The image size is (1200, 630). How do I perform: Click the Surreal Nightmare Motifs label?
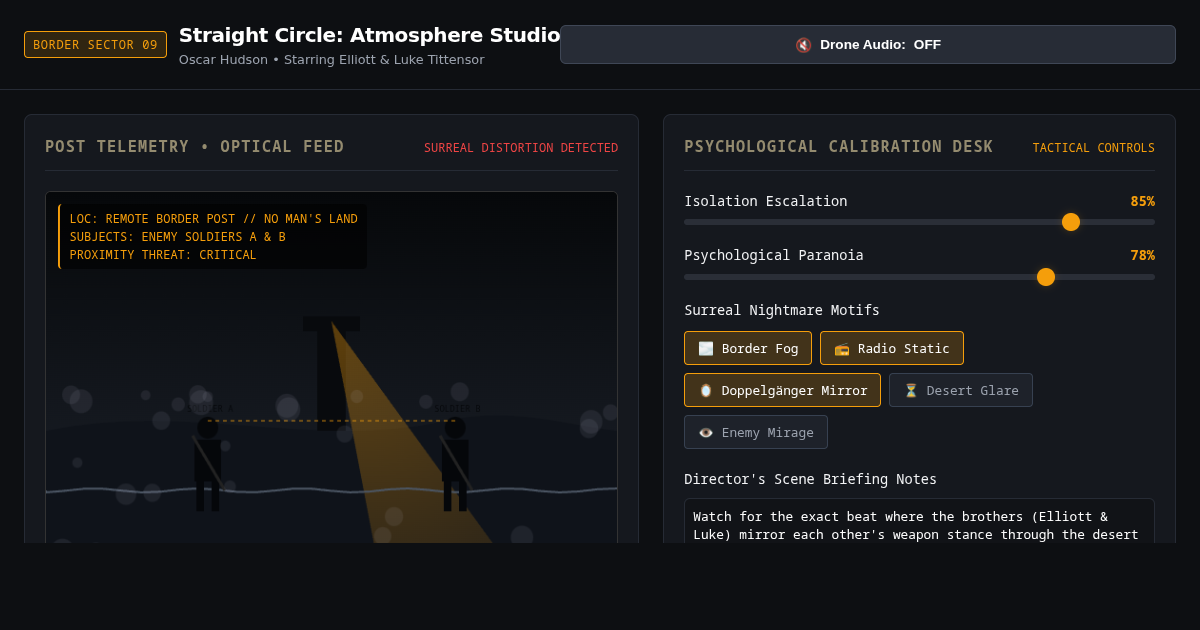coord(782,310)
